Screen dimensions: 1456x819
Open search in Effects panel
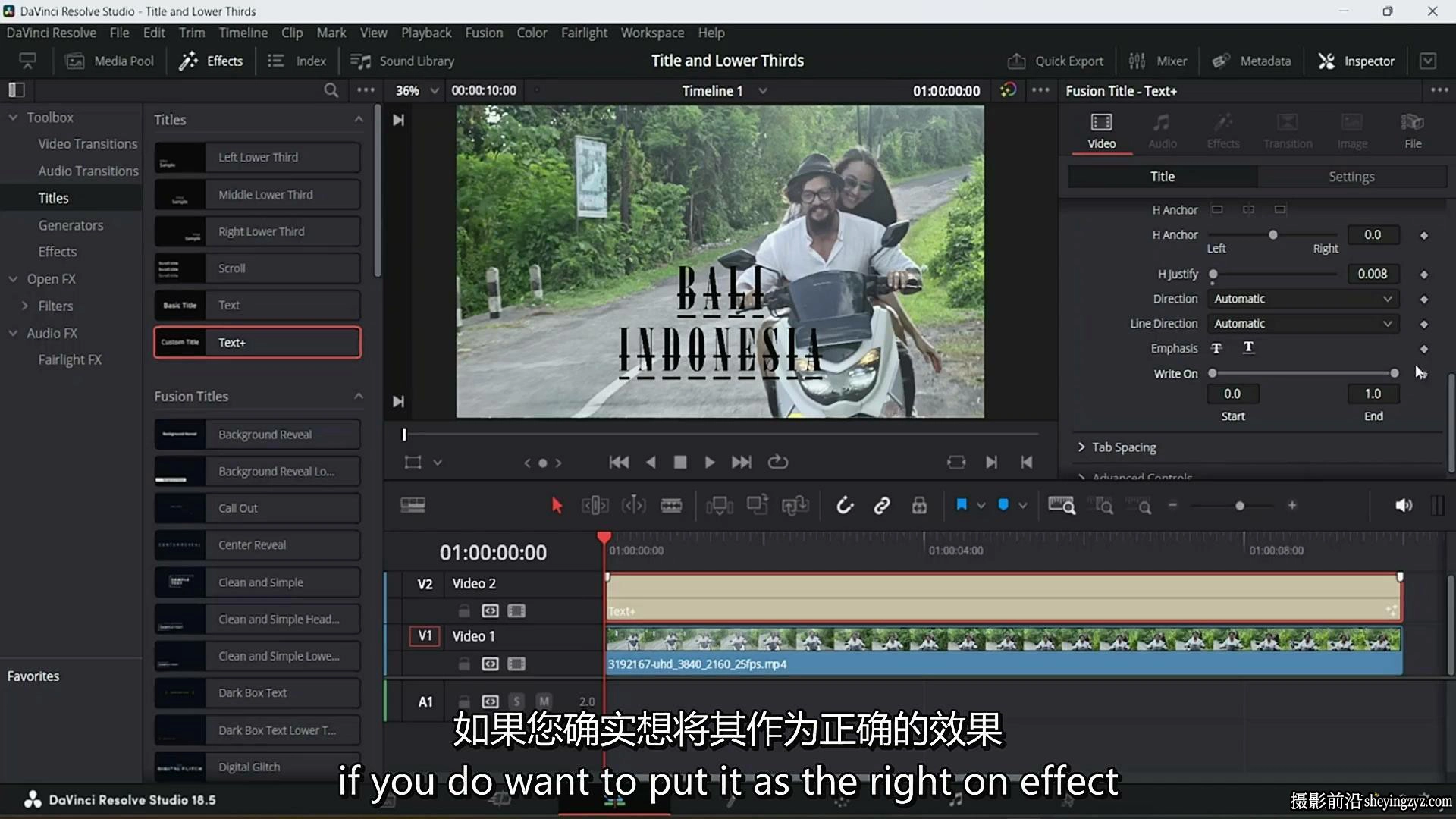331,90
